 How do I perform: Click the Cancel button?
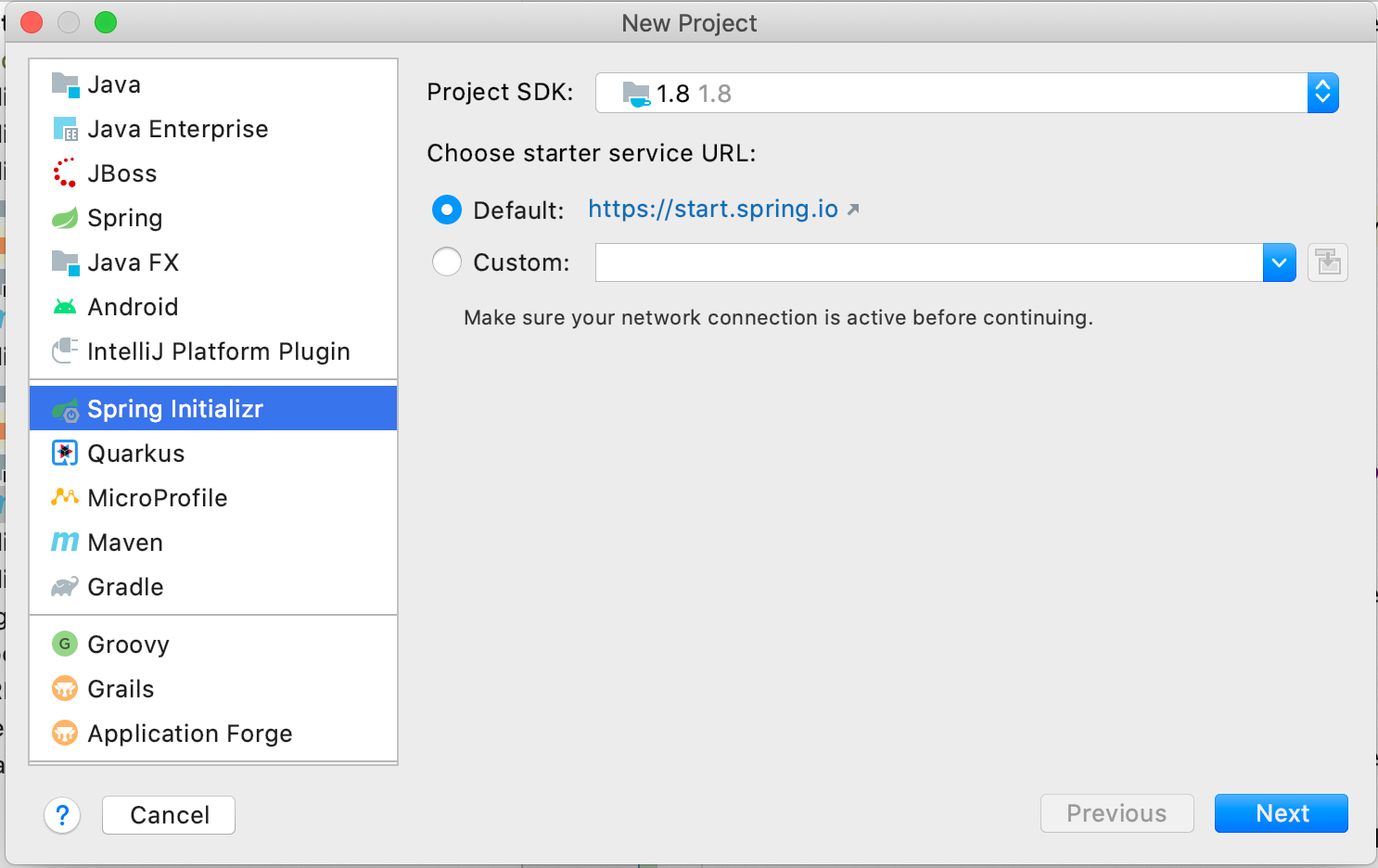tap(169, 815)
